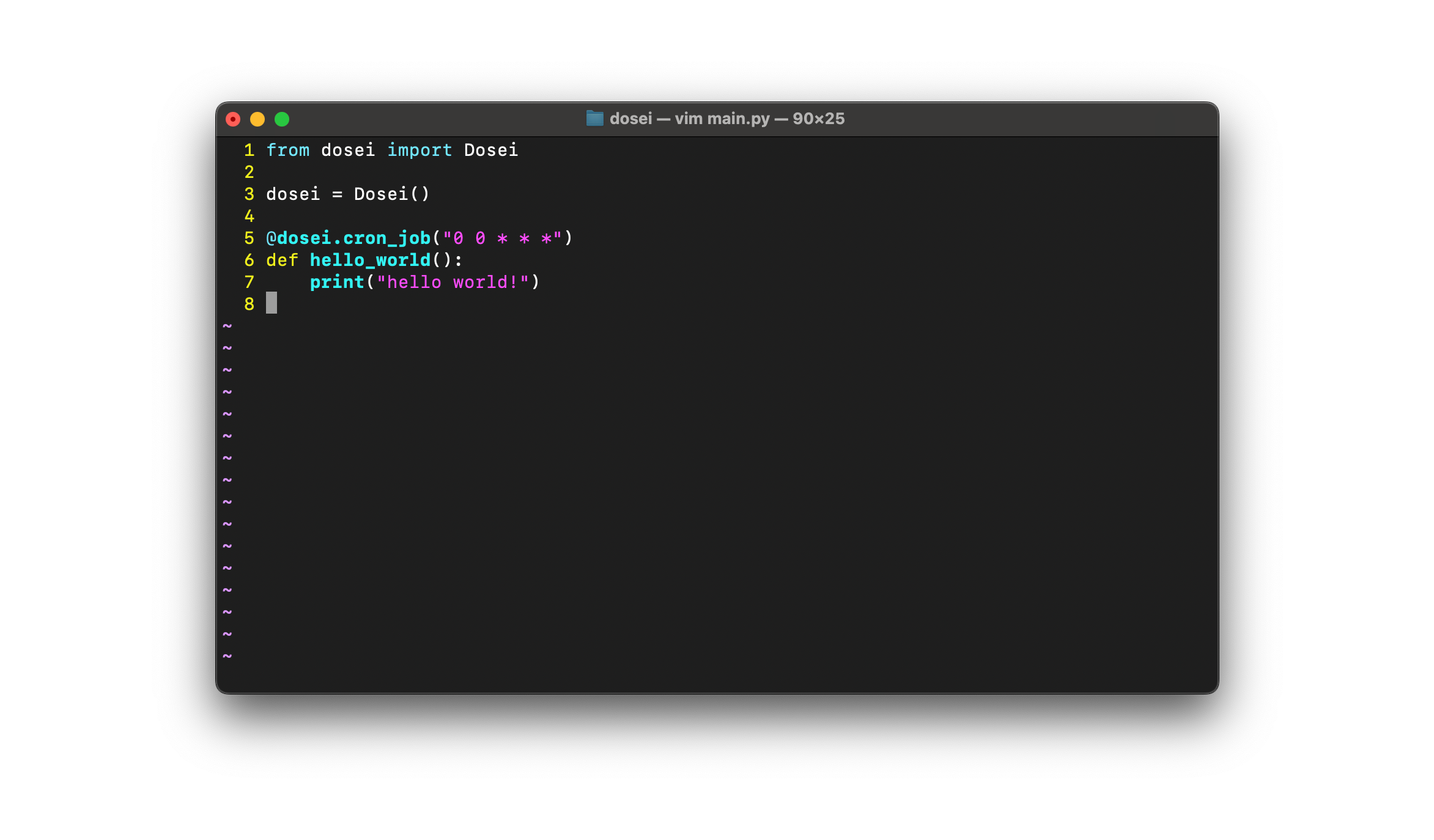
Task: Click the block cursor on line 8
Action: (x=272, y=303)
